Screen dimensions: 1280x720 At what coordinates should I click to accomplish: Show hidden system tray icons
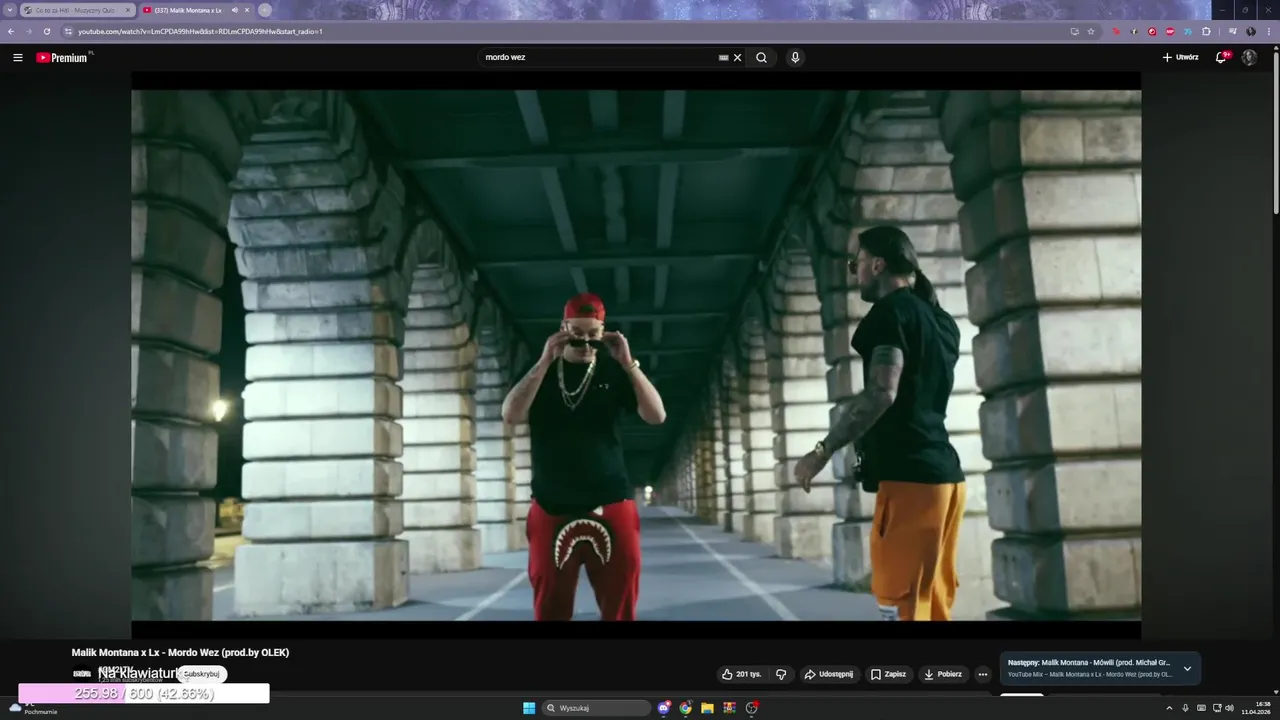(1169, 708)
